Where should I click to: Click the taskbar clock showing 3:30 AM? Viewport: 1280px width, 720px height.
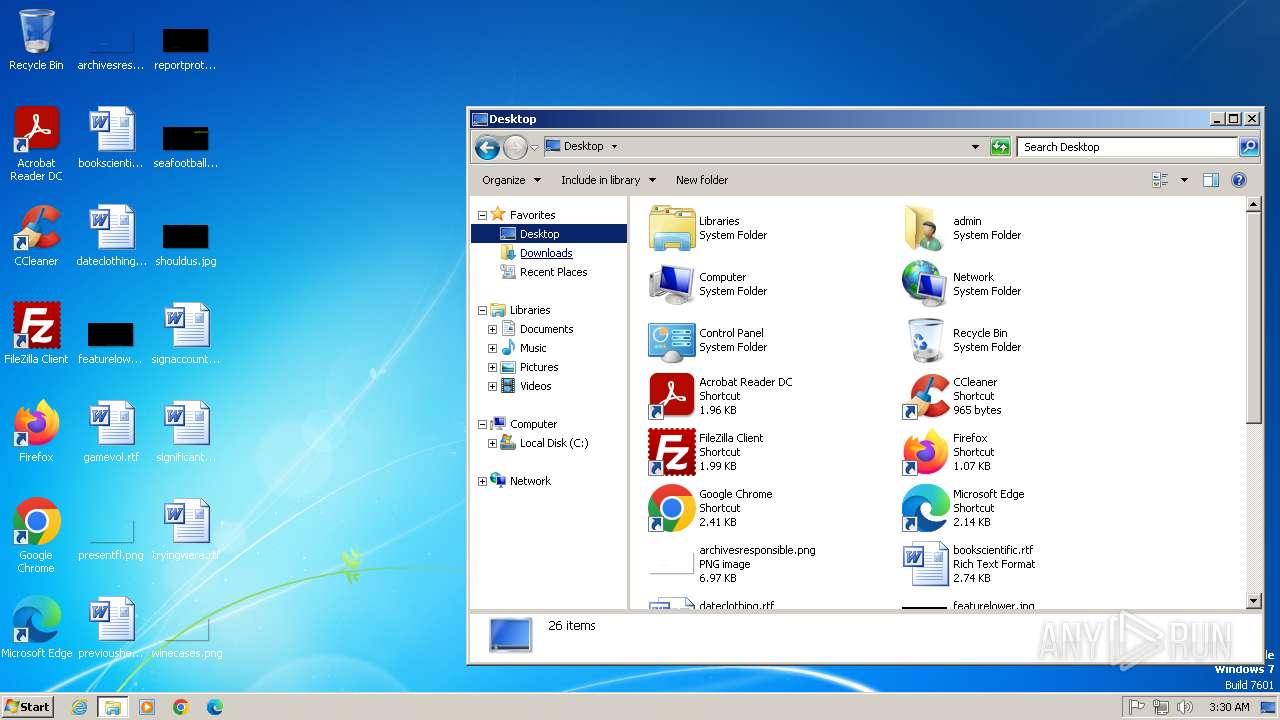coord(1229,707)
